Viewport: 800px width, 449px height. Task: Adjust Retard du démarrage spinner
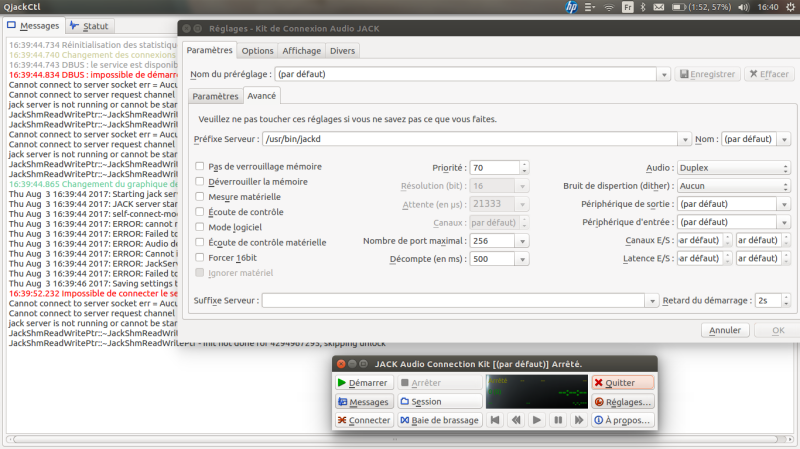786,301
